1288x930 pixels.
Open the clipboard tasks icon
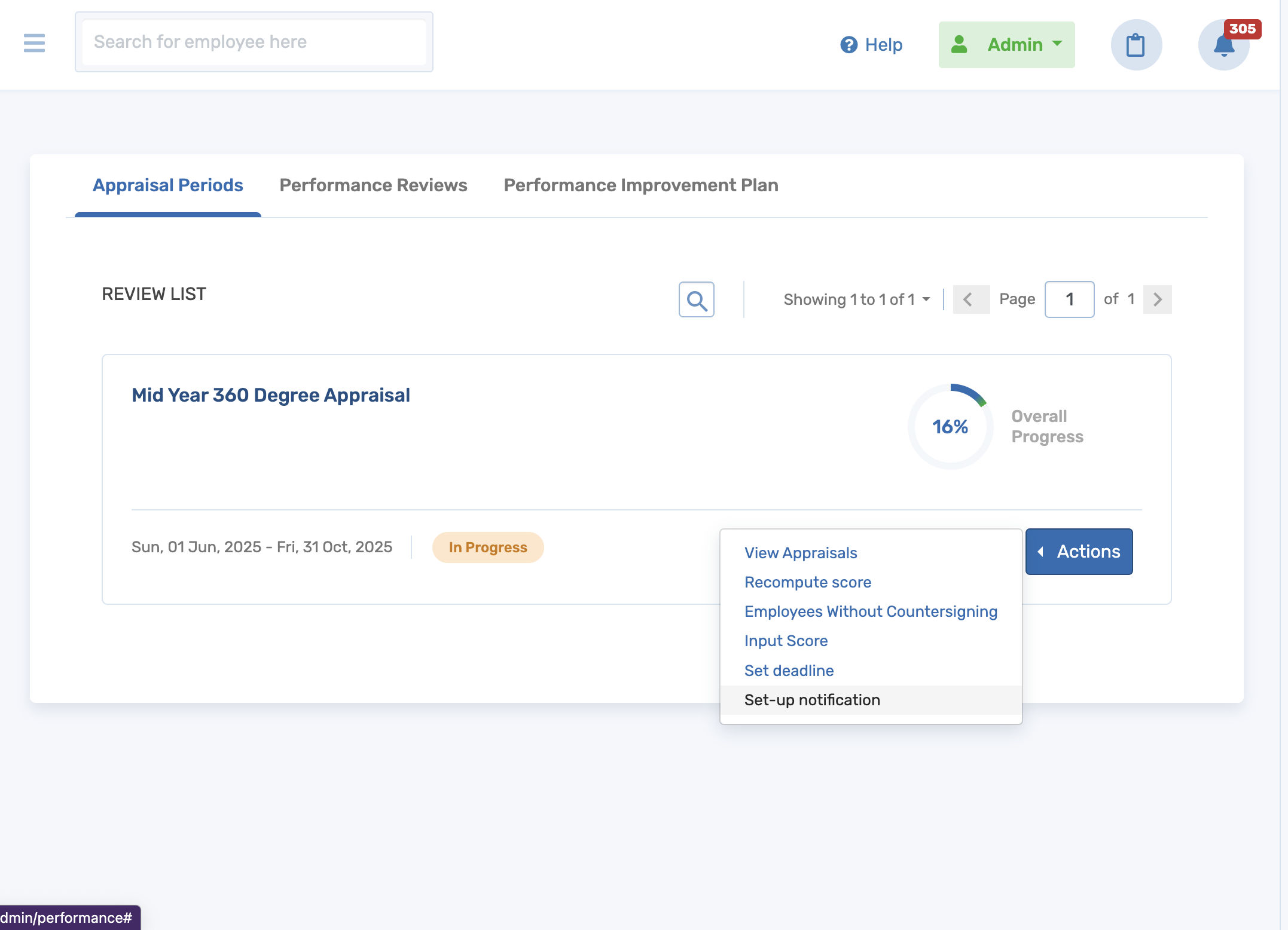pyautogui.click(x=1136, y=45)
